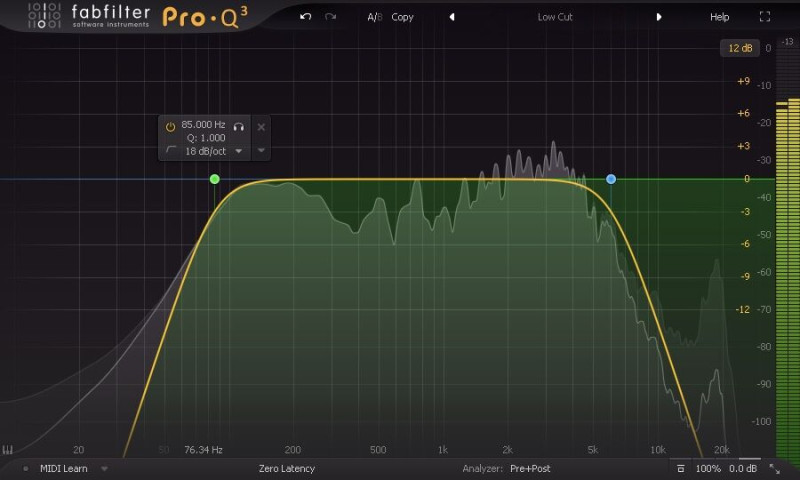The height and width of the screenshot is (480, 800).
Task: Edit the 85.000 Hz frequency value
Action: coord(203,124)
